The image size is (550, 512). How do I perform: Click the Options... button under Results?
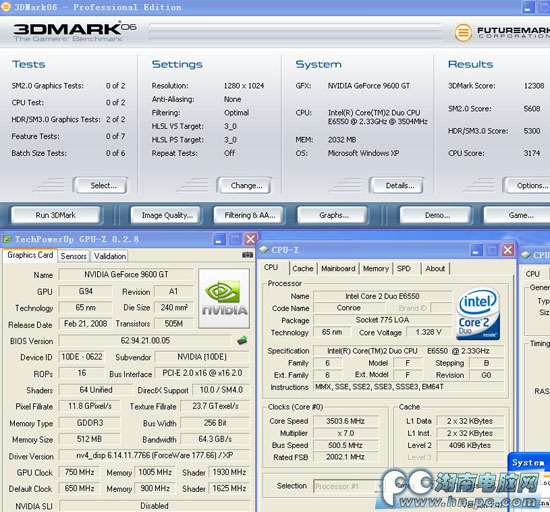point(526,186)
